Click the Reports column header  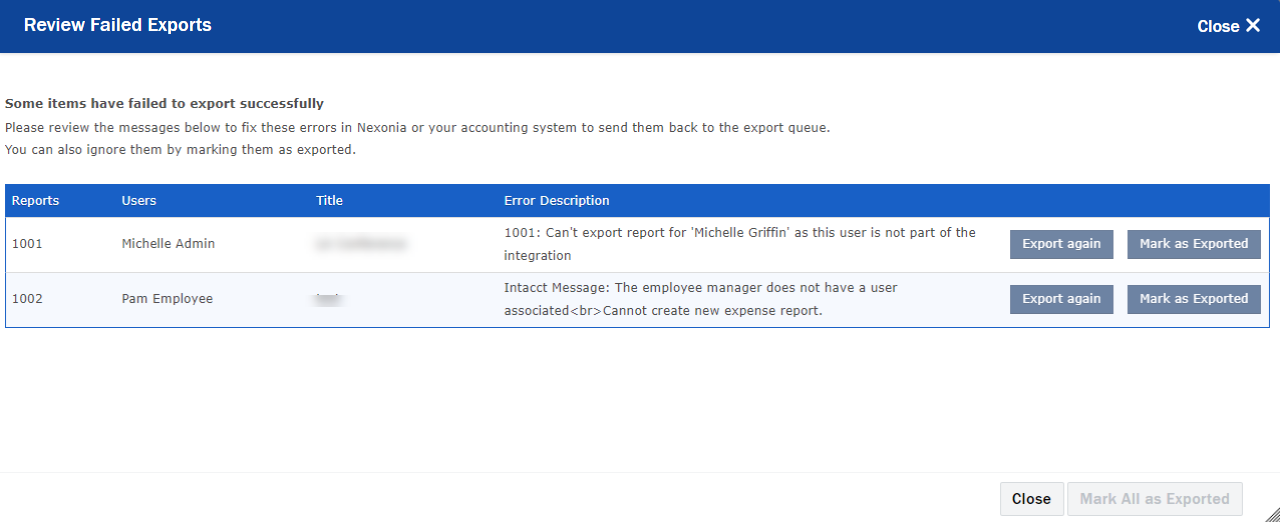tap(36, 201)
